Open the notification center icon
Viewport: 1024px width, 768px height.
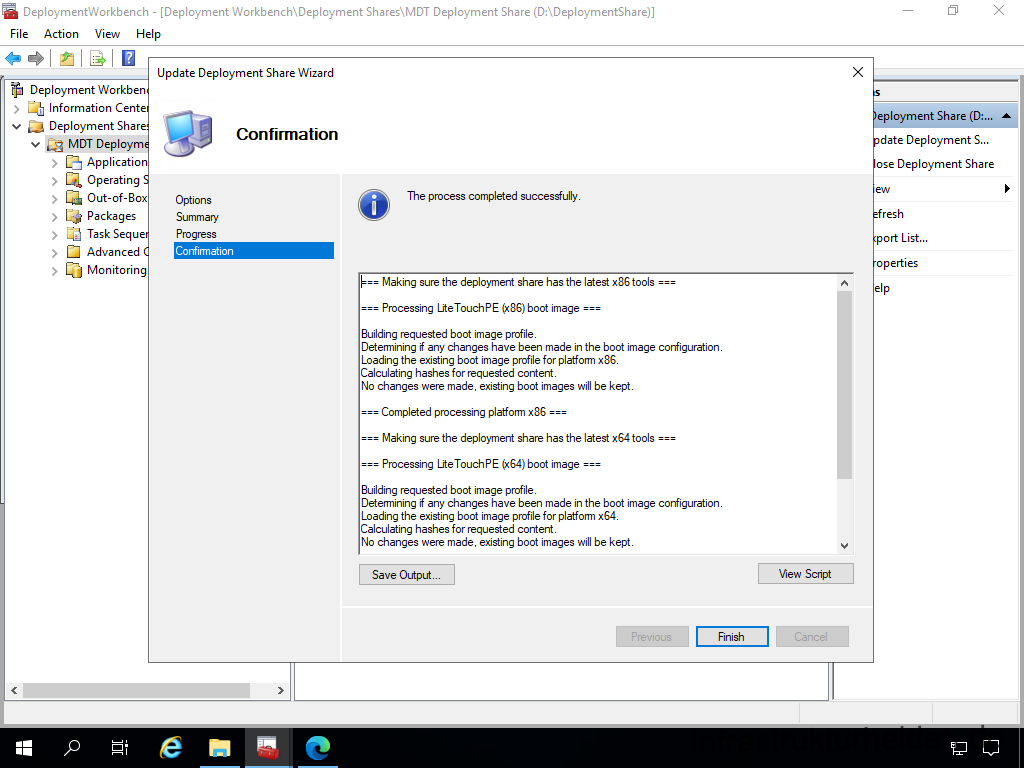(991, 747)
